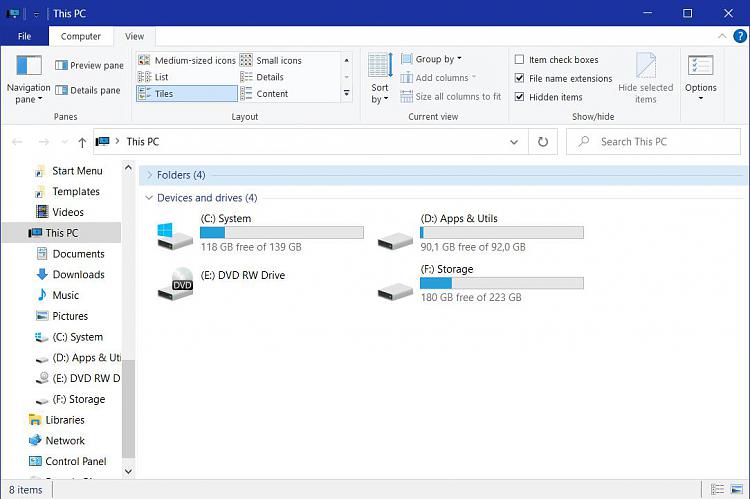Open the Navigation pane options
Viewport: 750px width, 499px height.
tap(28, 79)
